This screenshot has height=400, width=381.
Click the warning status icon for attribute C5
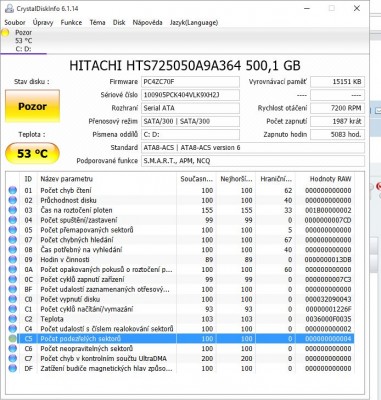click(13, 339)
